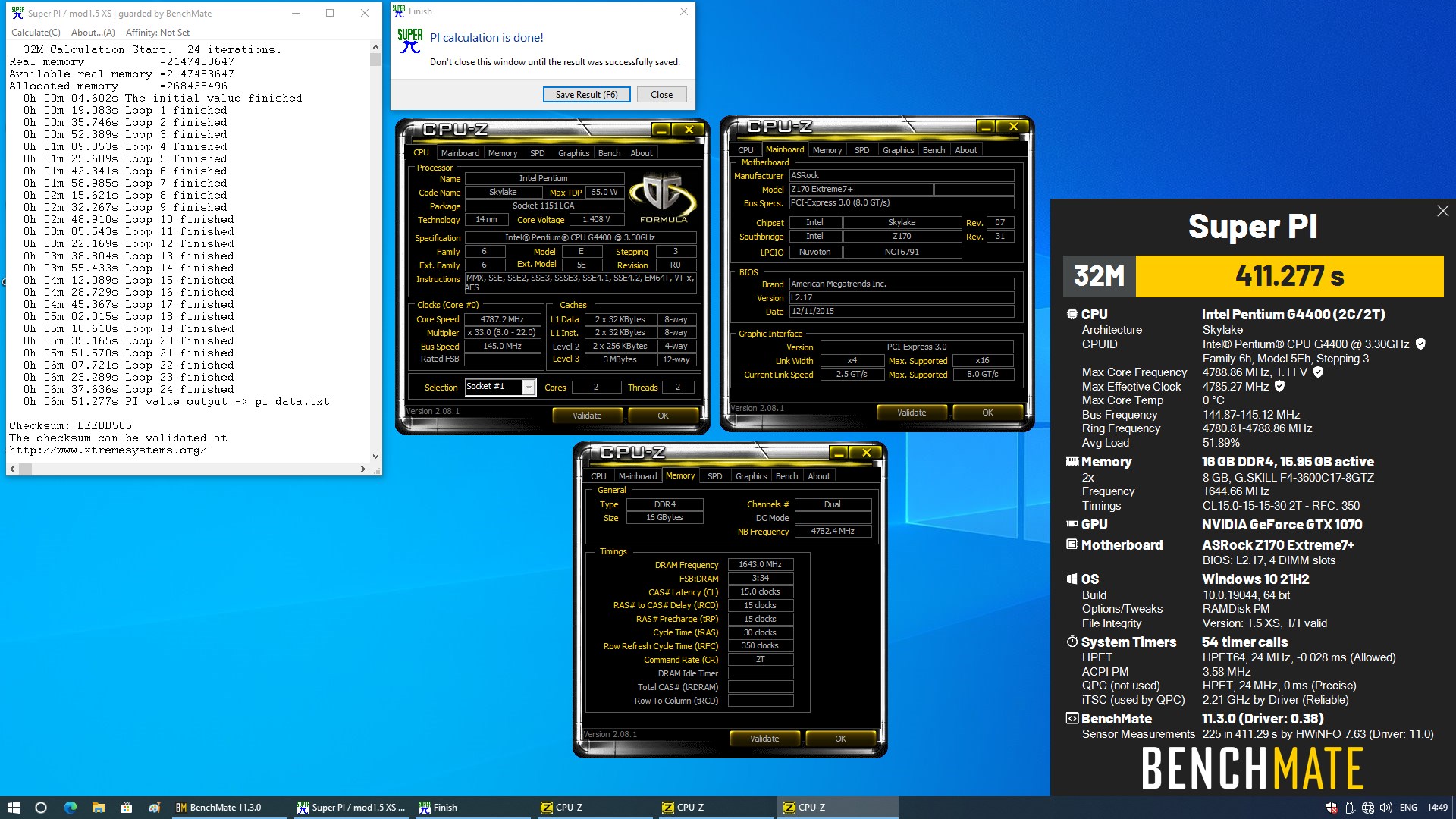This screenshot has width=1456, height=819.
Task: Select About tab in first CPU-Z window
Action: coord(642,153)
